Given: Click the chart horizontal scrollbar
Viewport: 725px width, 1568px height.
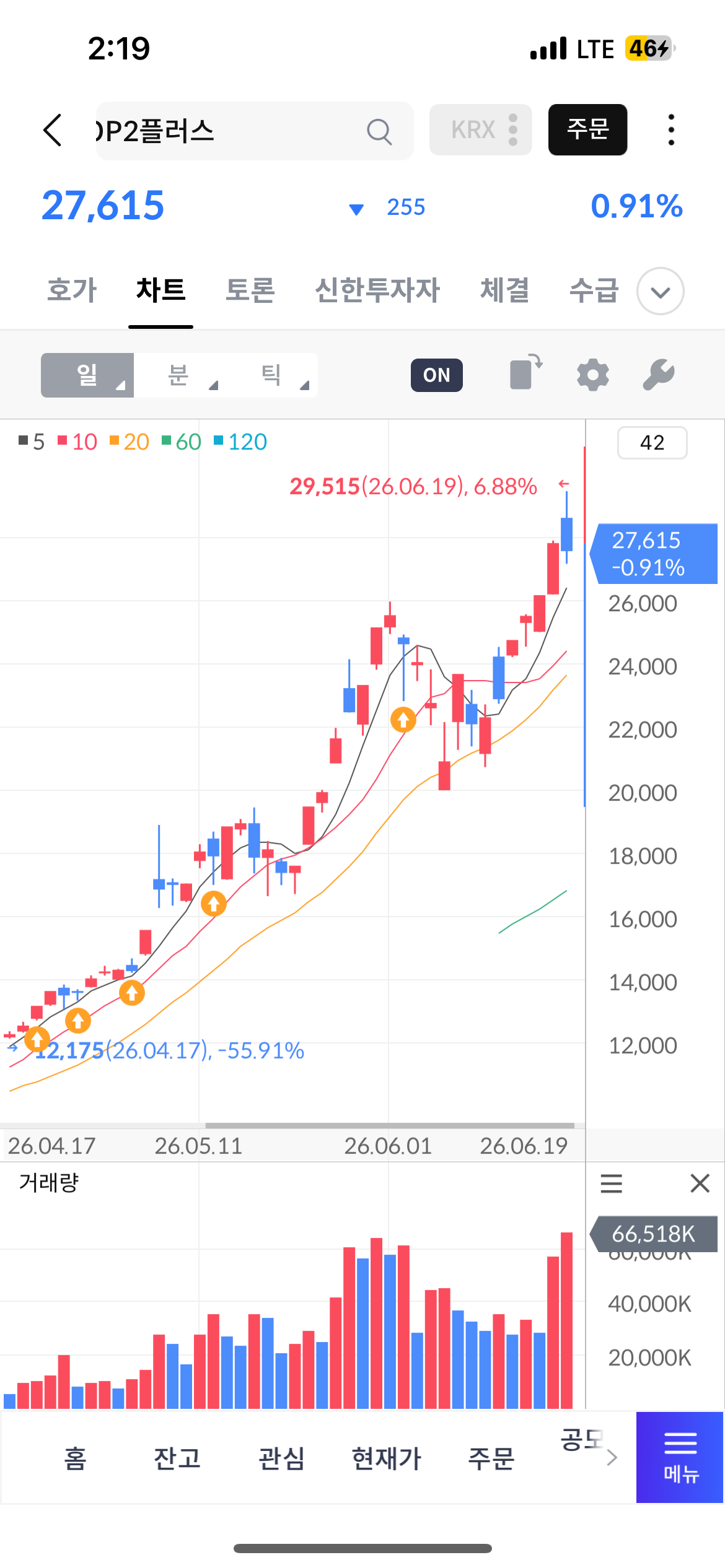Looking at the screenshot, I should pos(390,1125).
